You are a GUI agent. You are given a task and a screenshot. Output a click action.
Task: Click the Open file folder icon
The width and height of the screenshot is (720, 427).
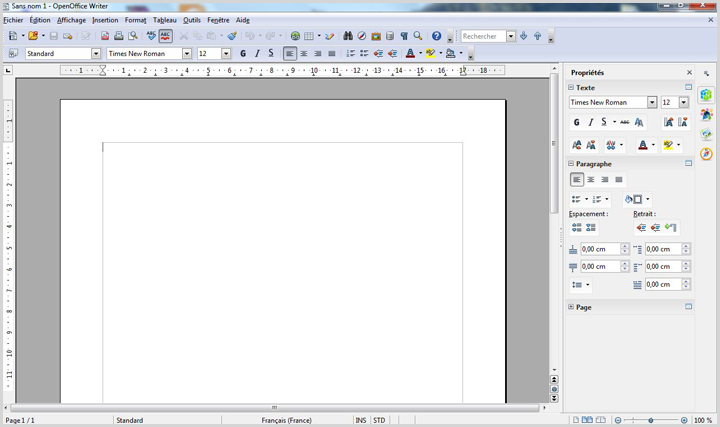tap(33, 36)
